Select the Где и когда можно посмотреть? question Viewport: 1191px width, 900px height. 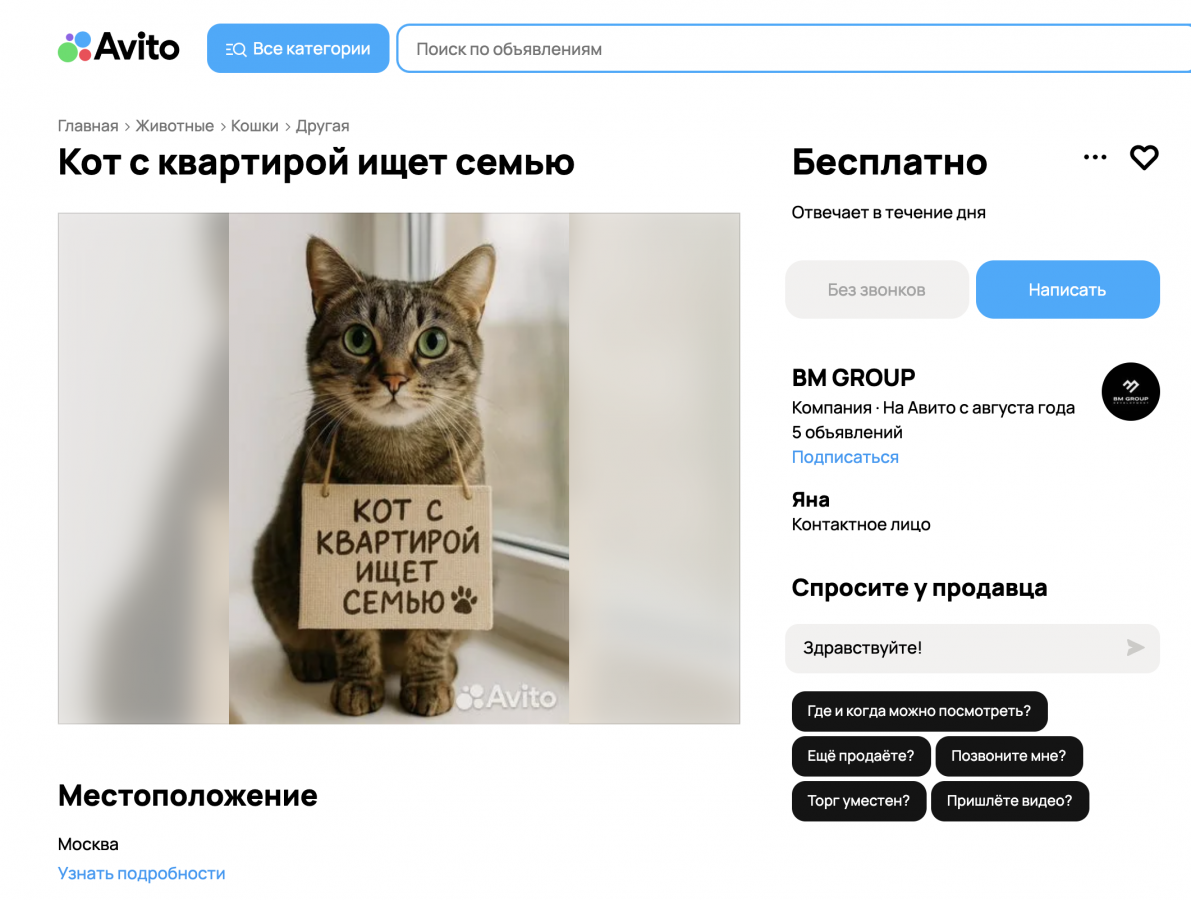point(919,711)
